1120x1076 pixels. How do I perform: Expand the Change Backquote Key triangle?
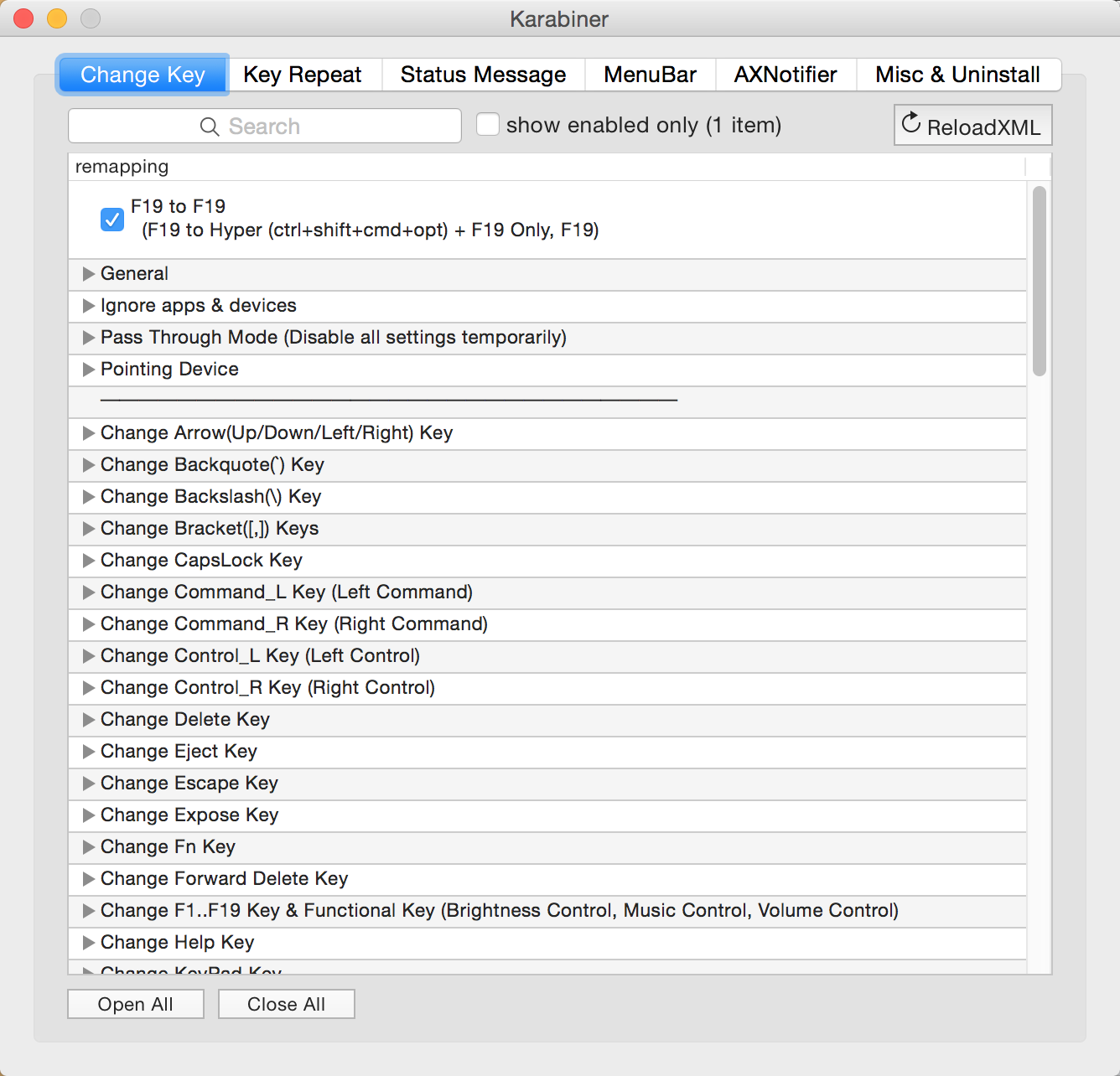pos(88,465)
